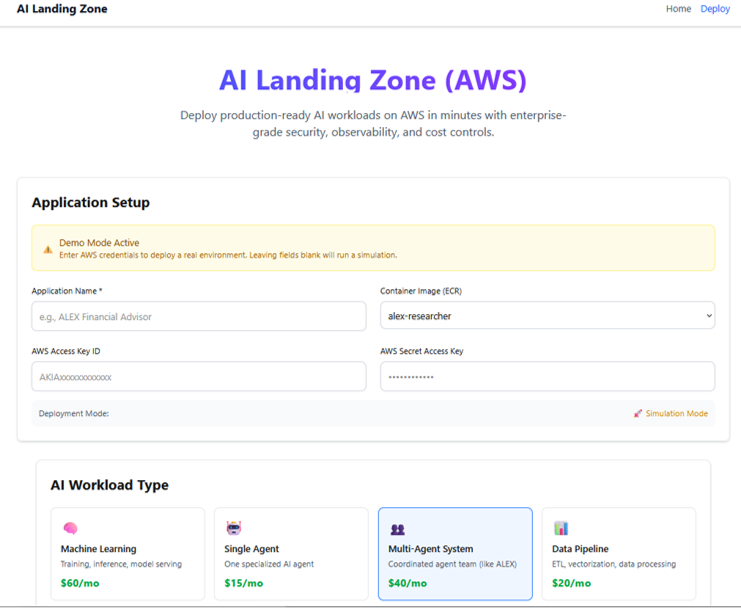
Task: Open the Deploy nav link
Action: [x=715, y=9]
